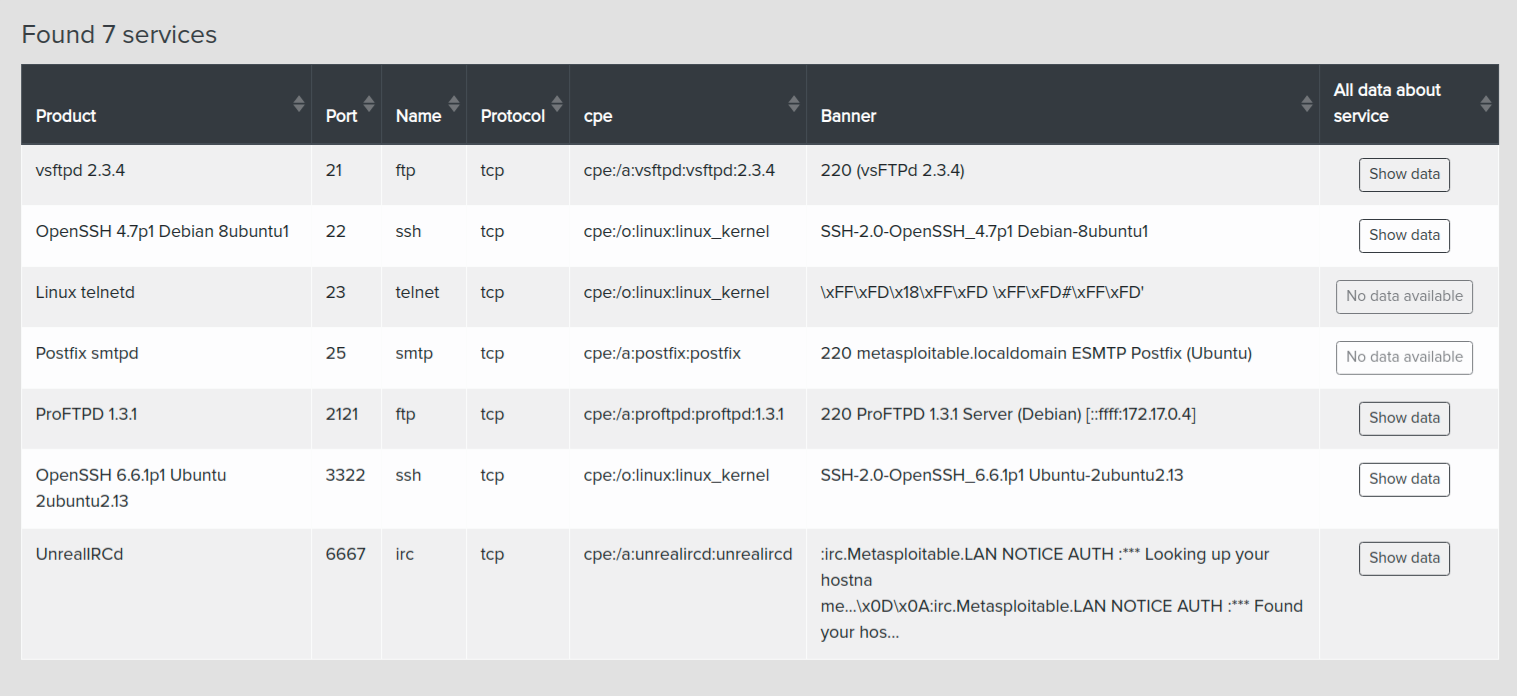The width and height of the screenshot is (1517, 696).
Task: Show data for OpenSSH 4.7p1 Debian 8ubuntu1
Action: [x=1404, y=235]
